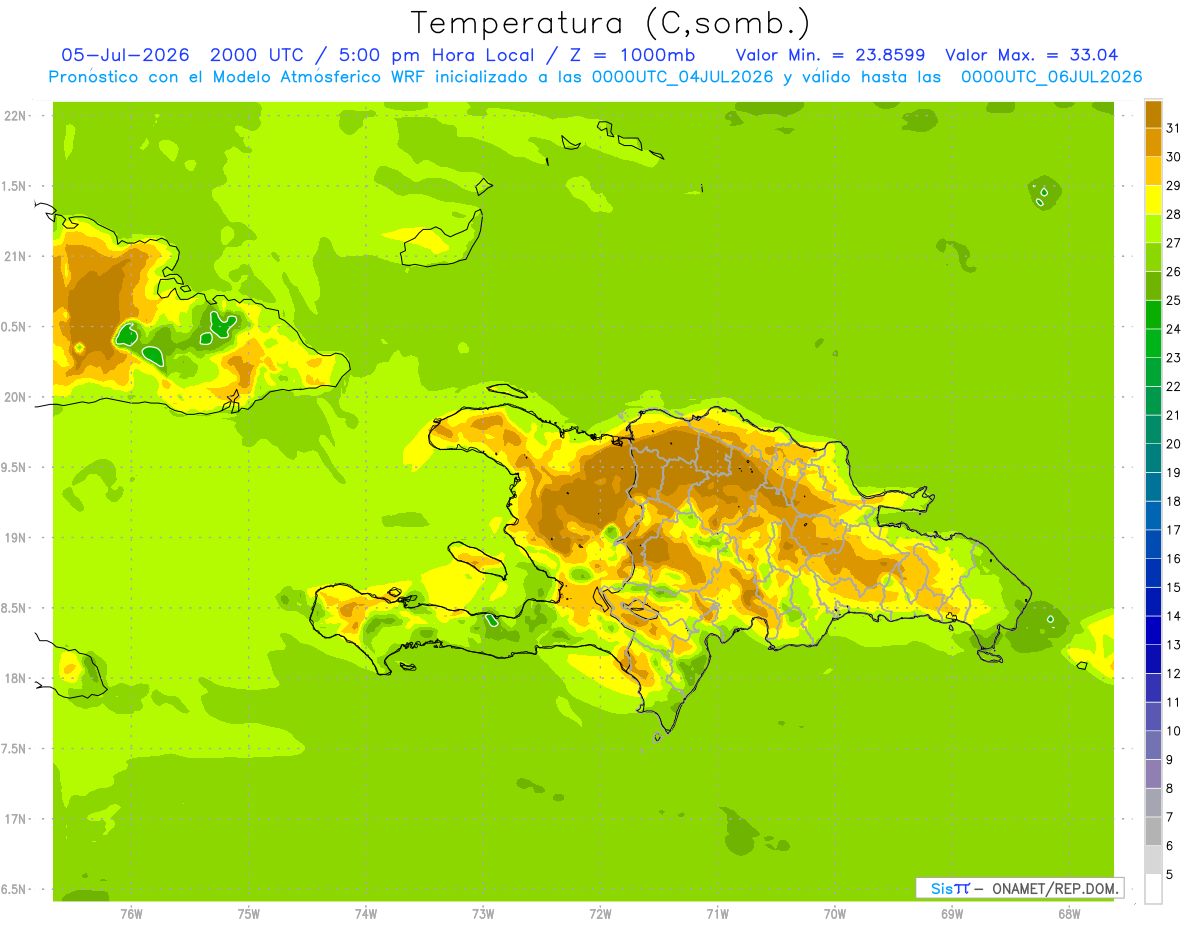
Task: Click the "73W" longitude axis label
Action: (x=483, y=914)
